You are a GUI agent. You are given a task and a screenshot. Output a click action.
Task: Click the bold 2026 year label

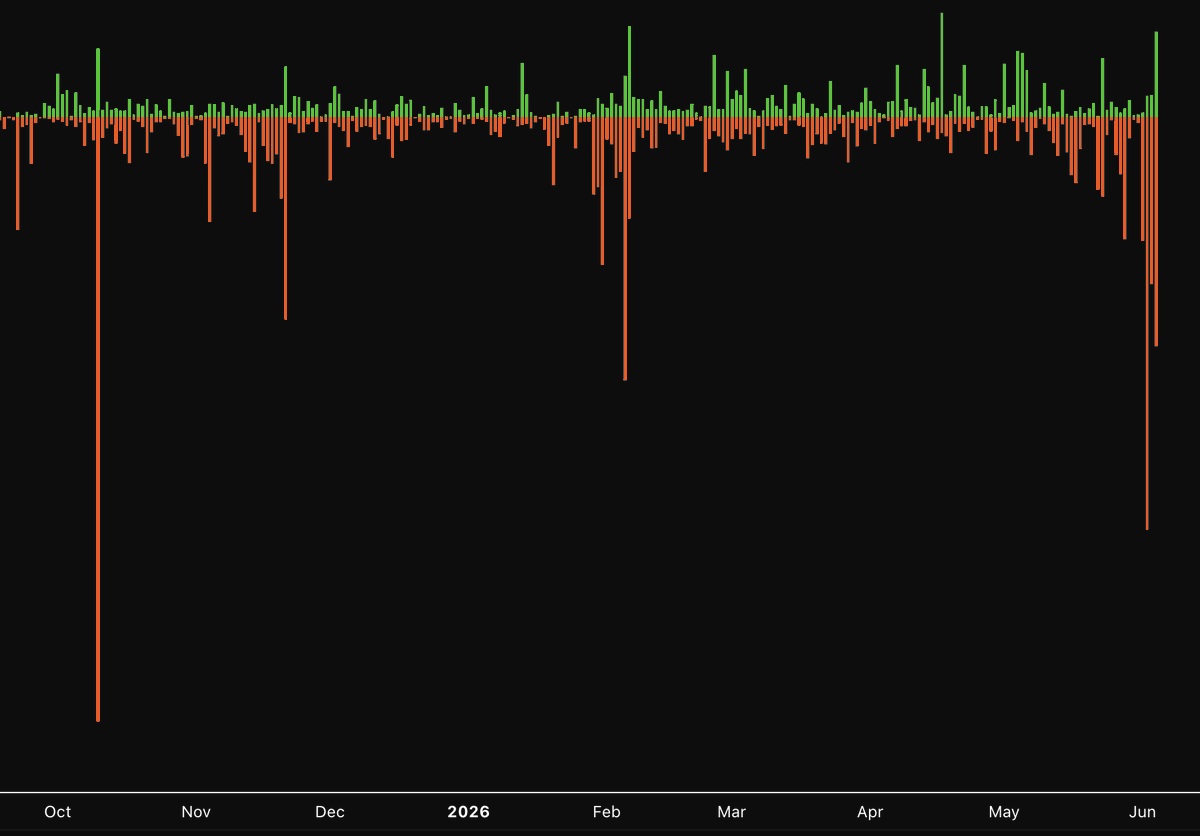(469, 812)
